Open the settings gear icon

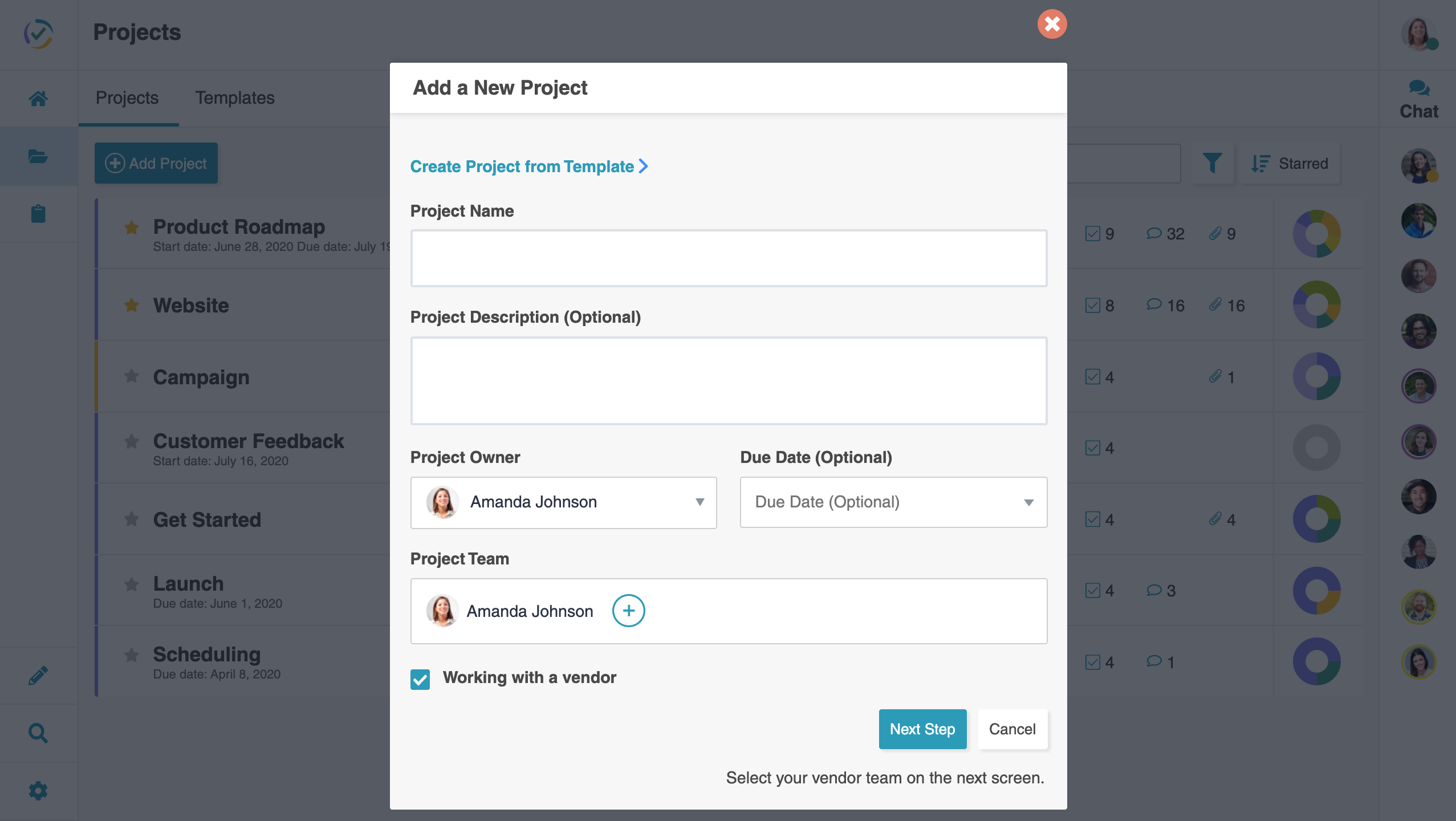(38, 791)
